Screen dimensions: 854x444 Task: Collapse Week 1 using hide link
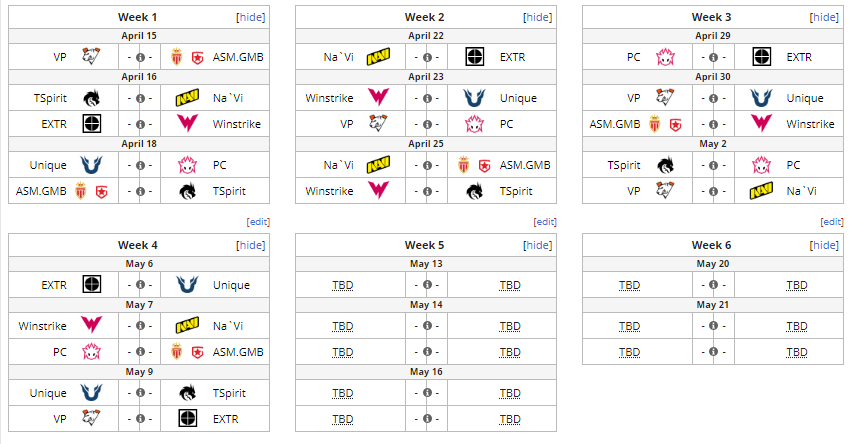[251, 17]
